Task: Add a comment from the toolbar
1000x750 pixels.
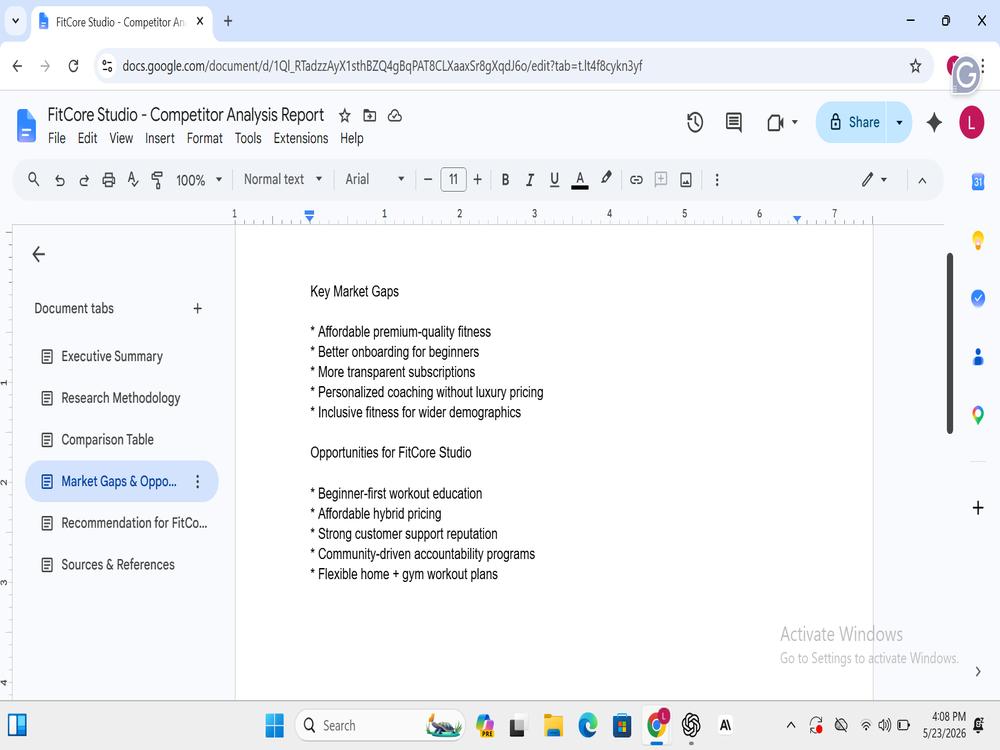Action: click(x=661, y=179)
